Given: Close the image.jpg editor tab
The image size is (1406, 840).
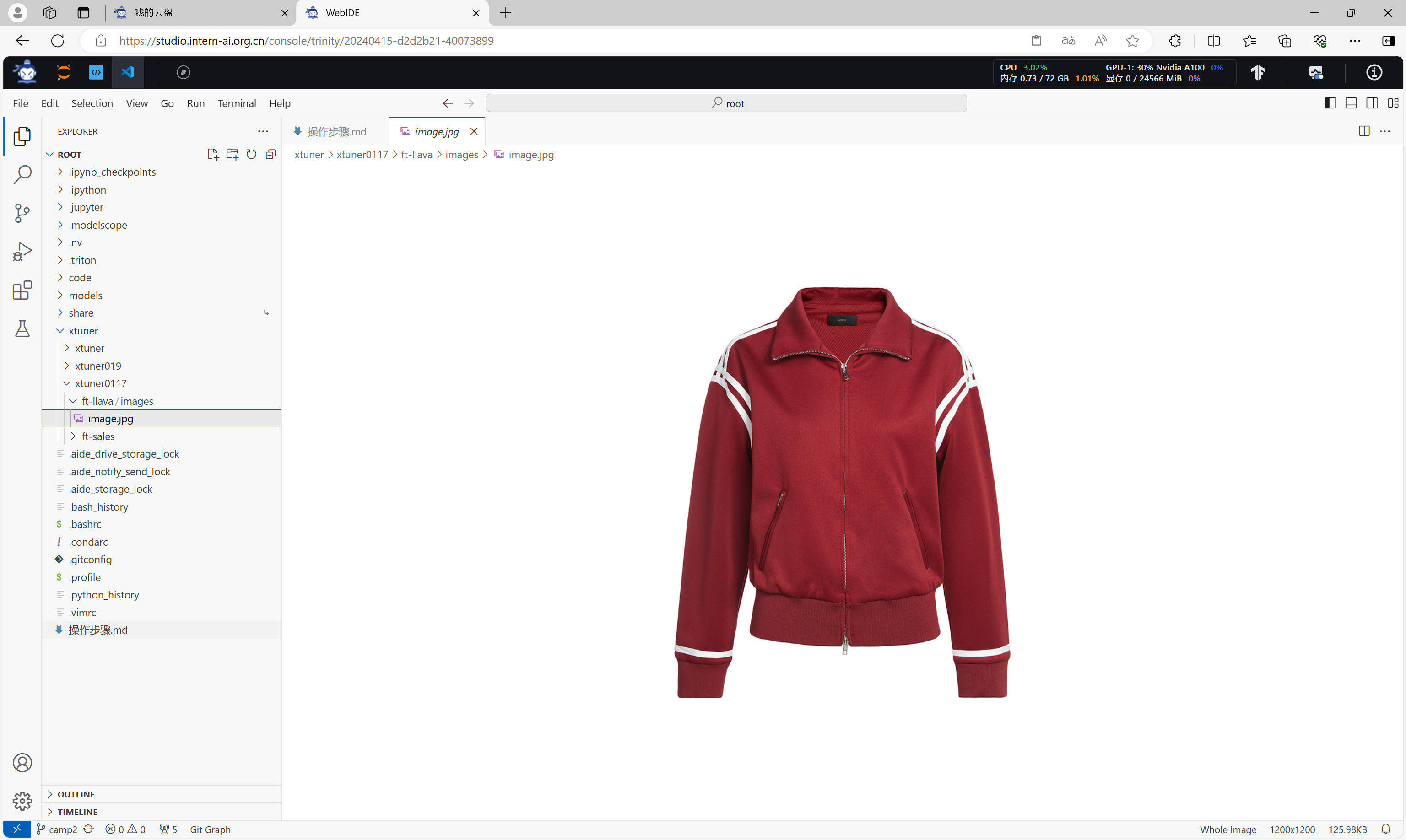Looking at the screenshot, I should pos(474,131).
